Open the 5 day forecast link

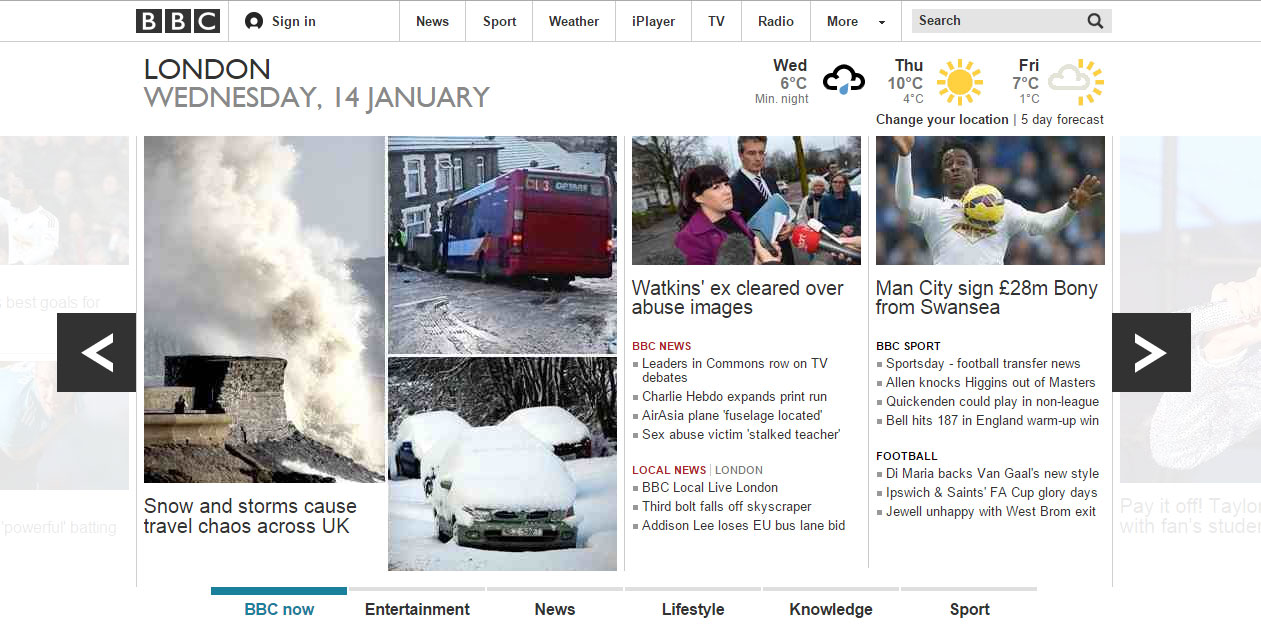click(1062, 119)
